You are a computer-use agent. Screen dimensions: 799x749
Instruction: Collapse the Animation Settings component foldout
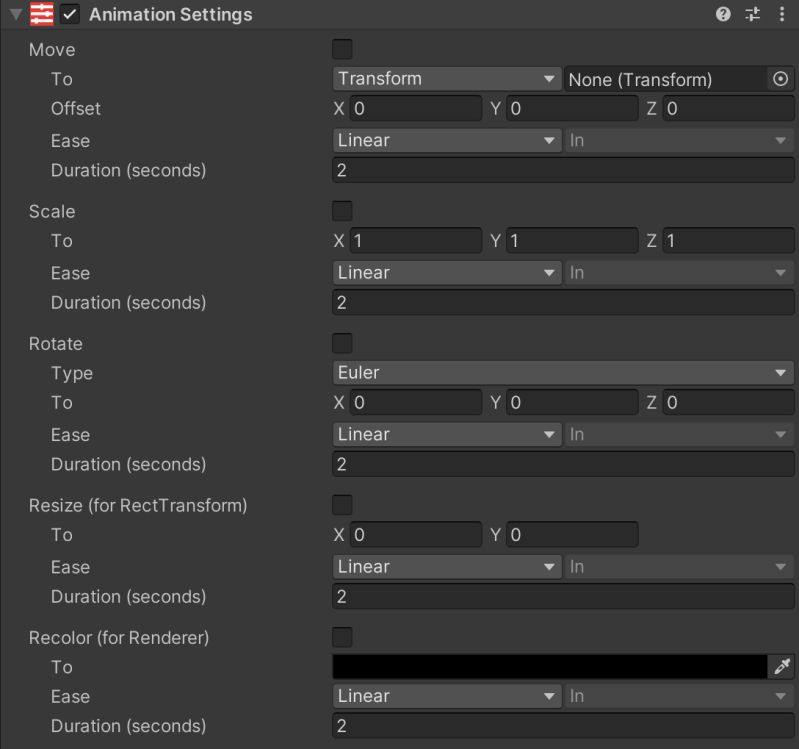16,14
